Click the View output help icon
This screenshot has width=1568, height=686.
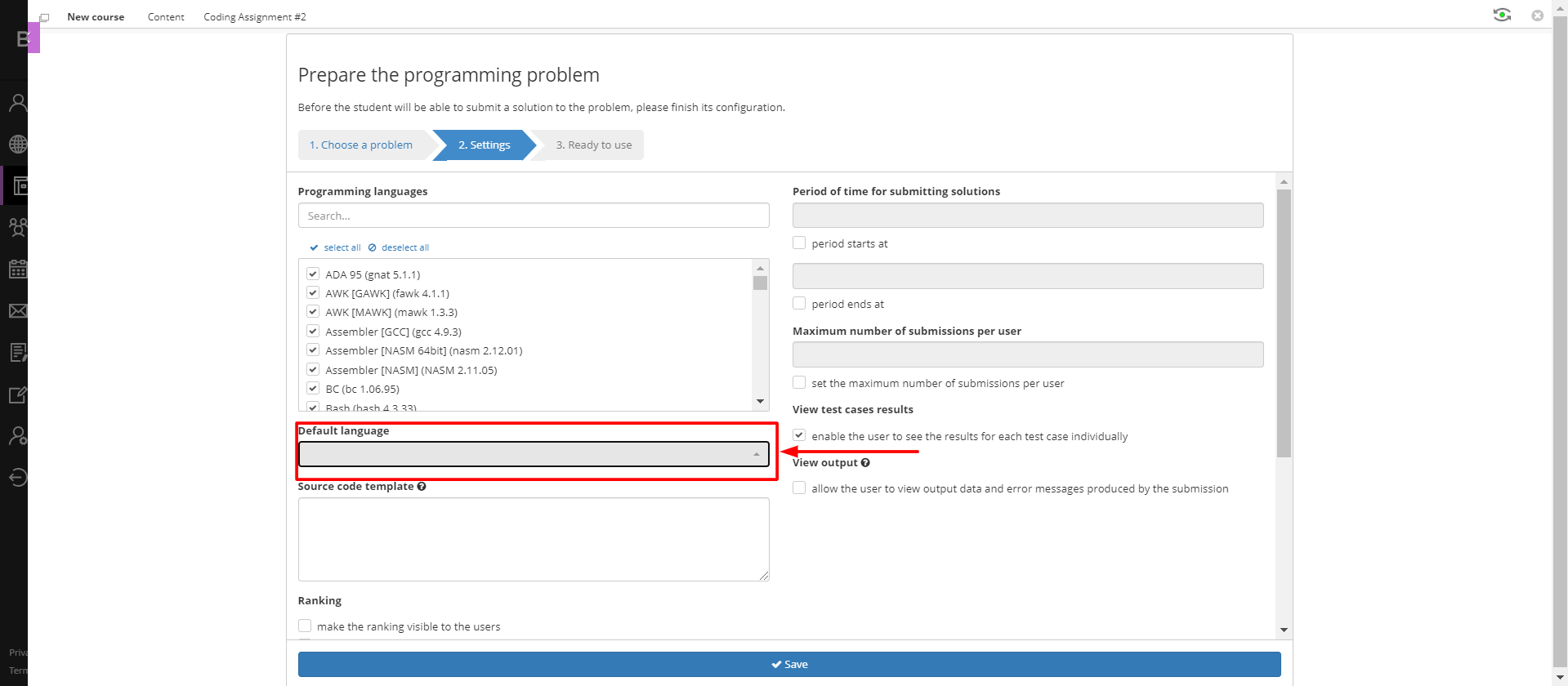tap(865, 463)
